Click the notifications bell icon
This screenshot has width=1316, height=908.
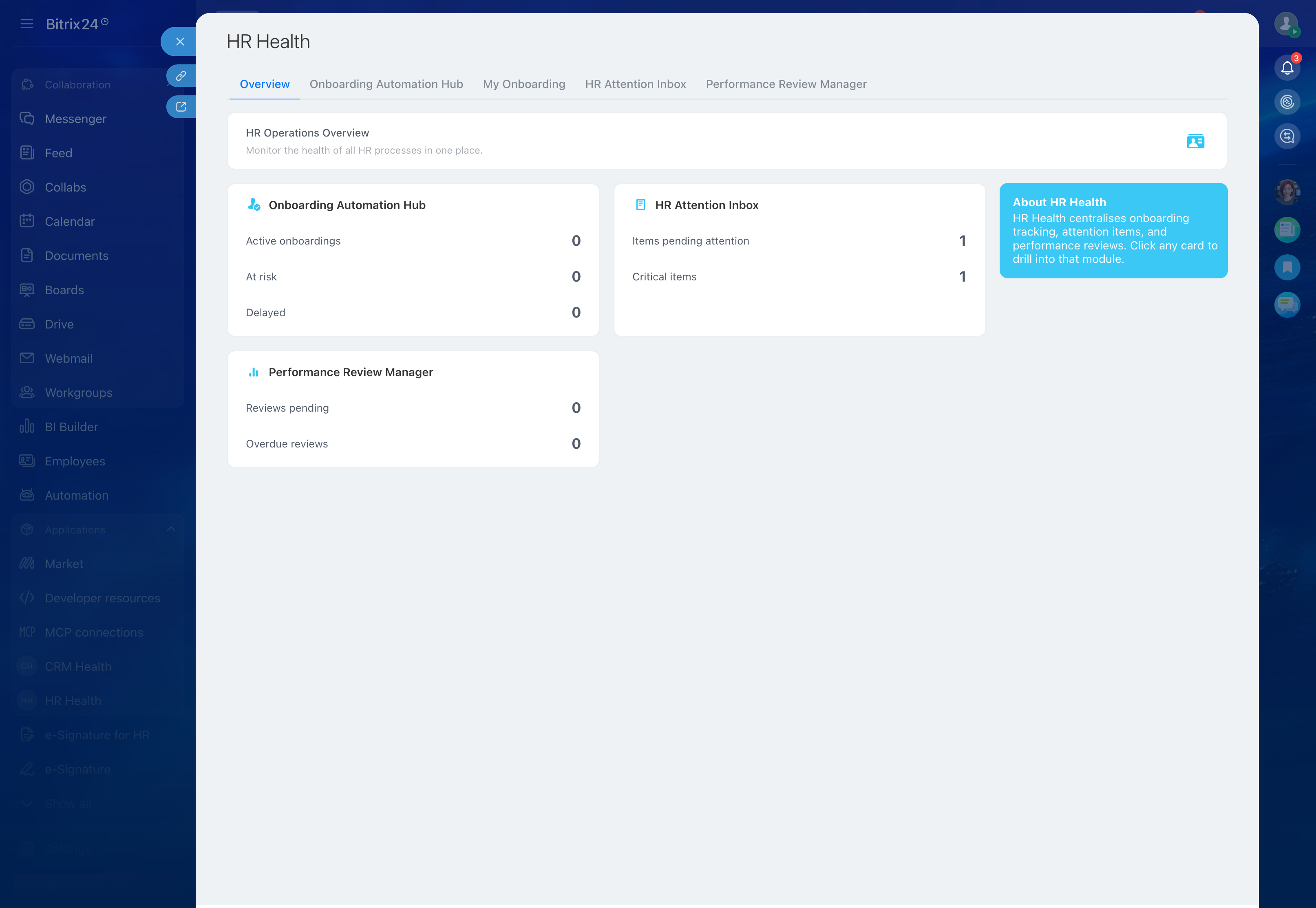tap(1287, 68)
